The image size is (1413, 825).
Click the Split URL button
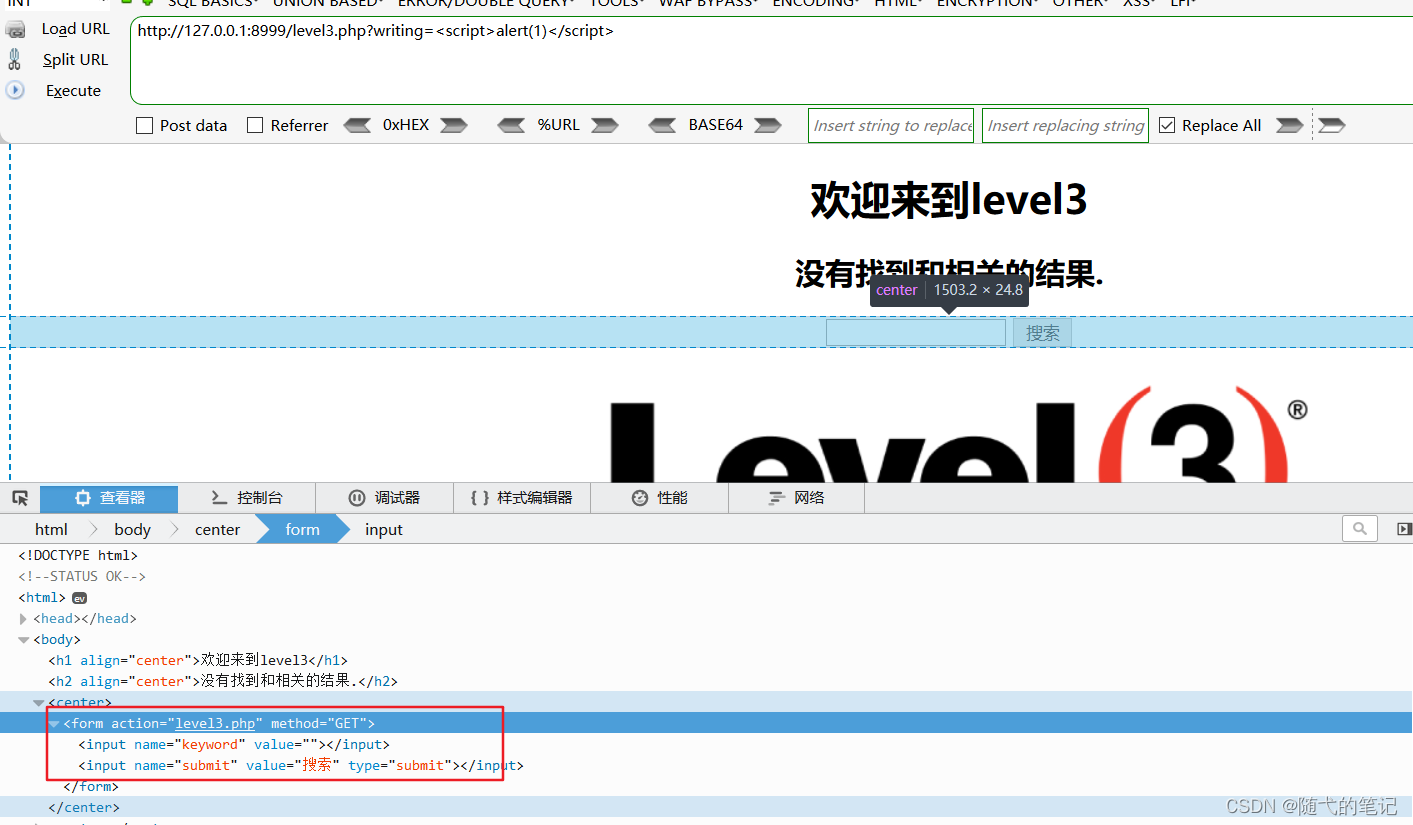59,60
